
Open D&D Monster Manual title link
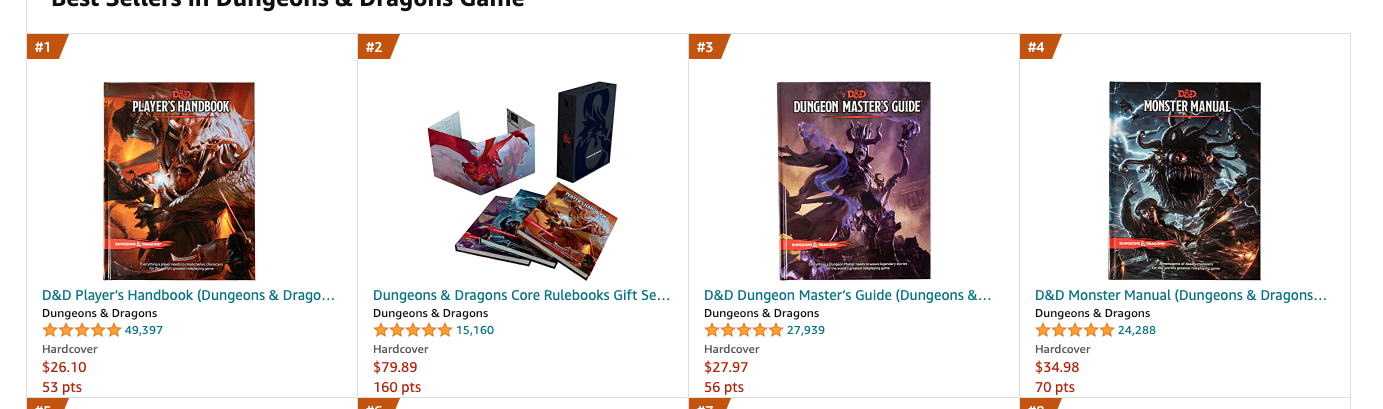1181,296
